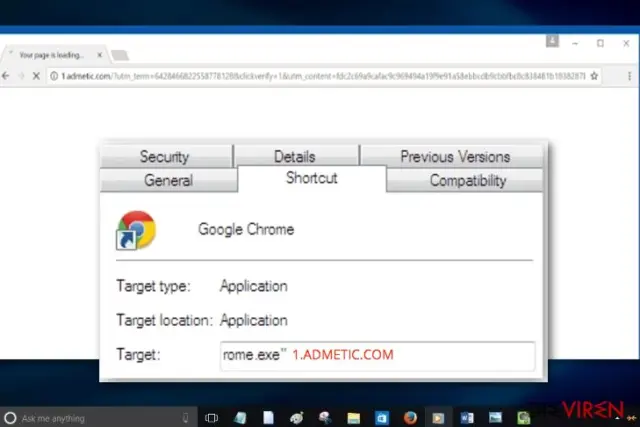Open the media player taskbar icon
The width and height of the screenshot is (640, 427).
(438, 418)
